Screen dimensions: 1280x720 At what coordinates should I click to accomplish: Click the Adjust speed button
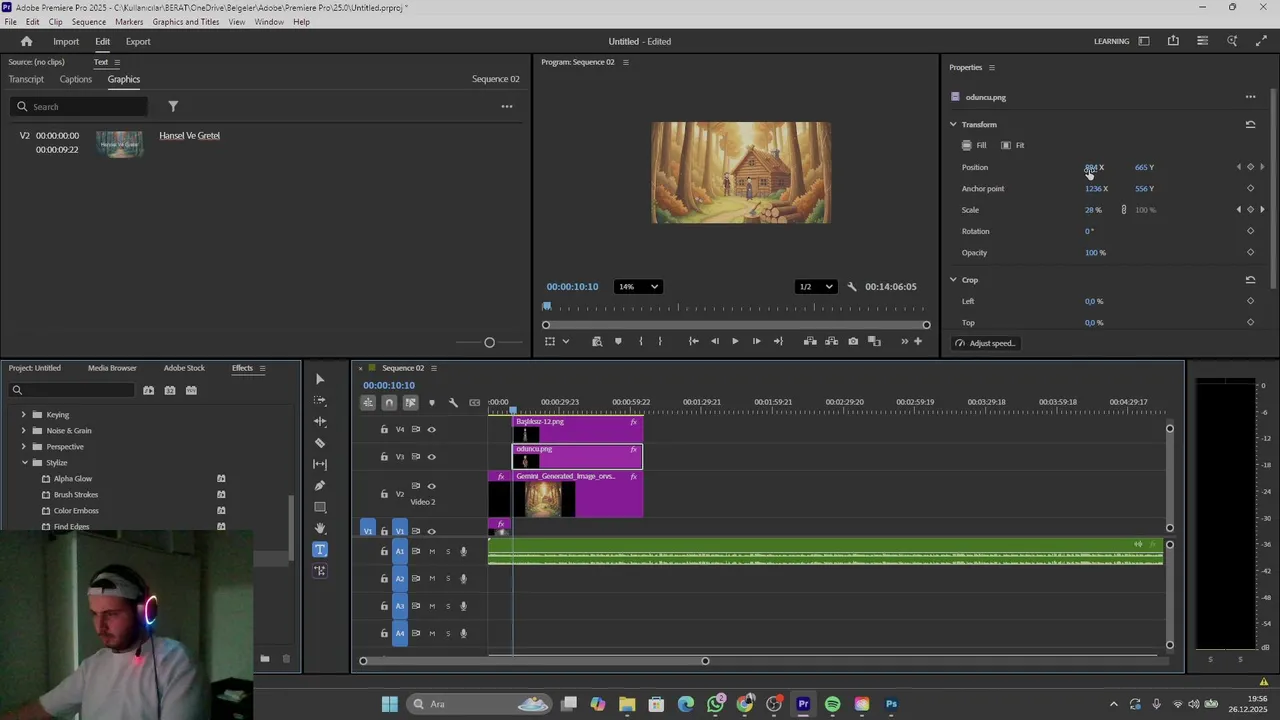click(984, 344)
